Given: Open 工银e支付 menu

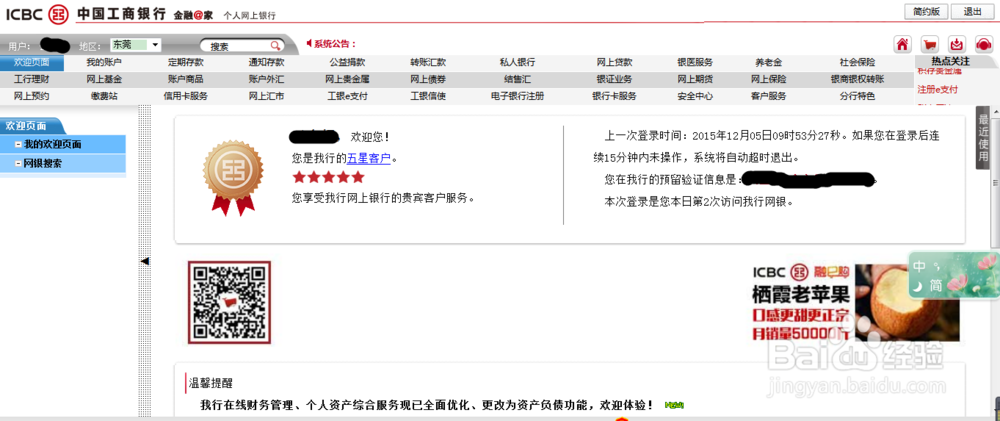Looking at the screenshot, I should pyautogui.click(x=348, y=96).
